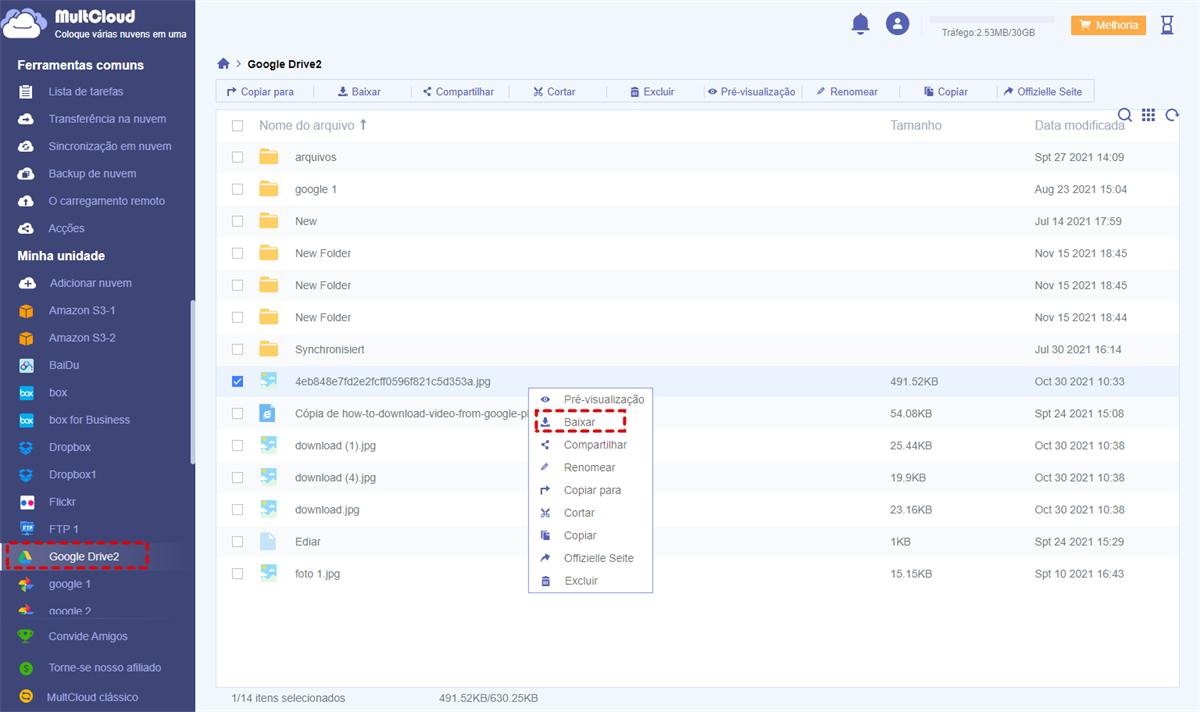Go to home breadcrumb icon
Image resolution: width=1200 pixels, height=712 pixels.
click(x=224, y=64)
